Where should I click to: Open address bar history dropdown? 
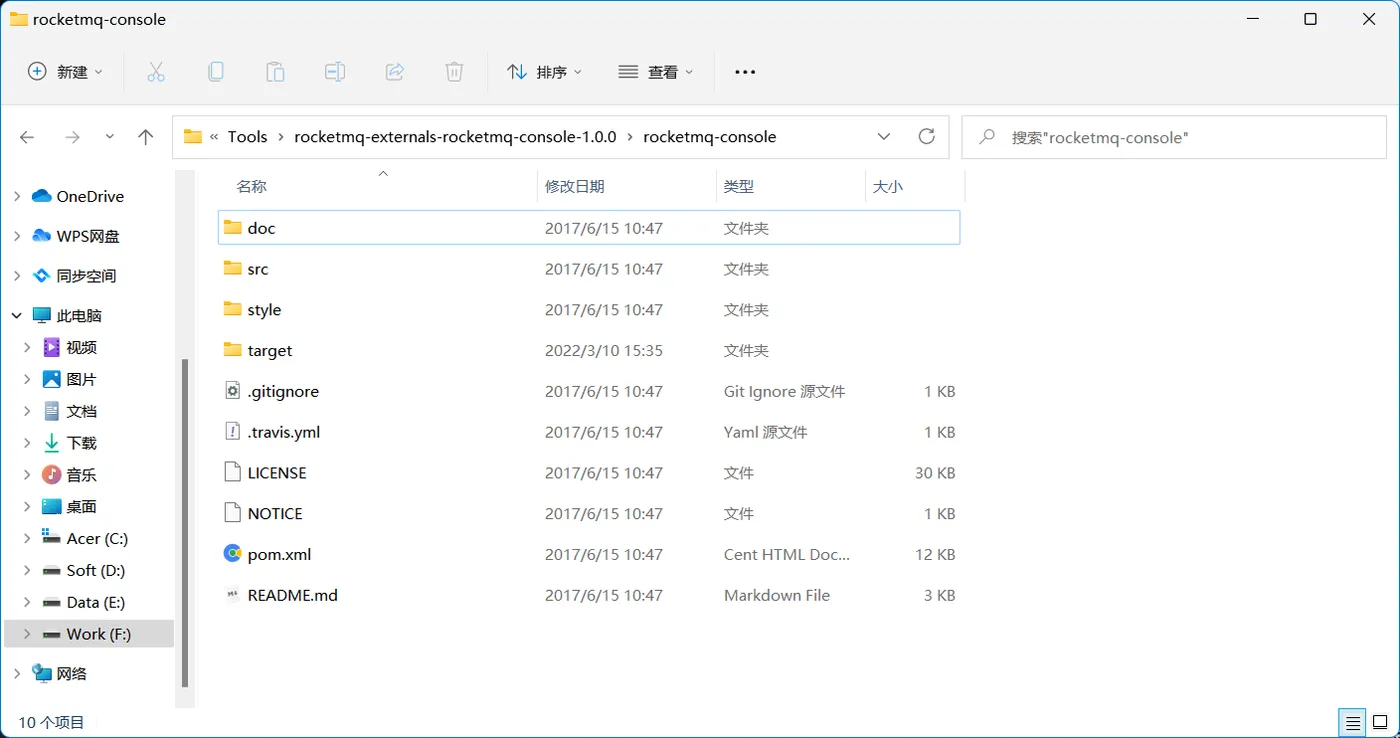(x=884, y=137)
